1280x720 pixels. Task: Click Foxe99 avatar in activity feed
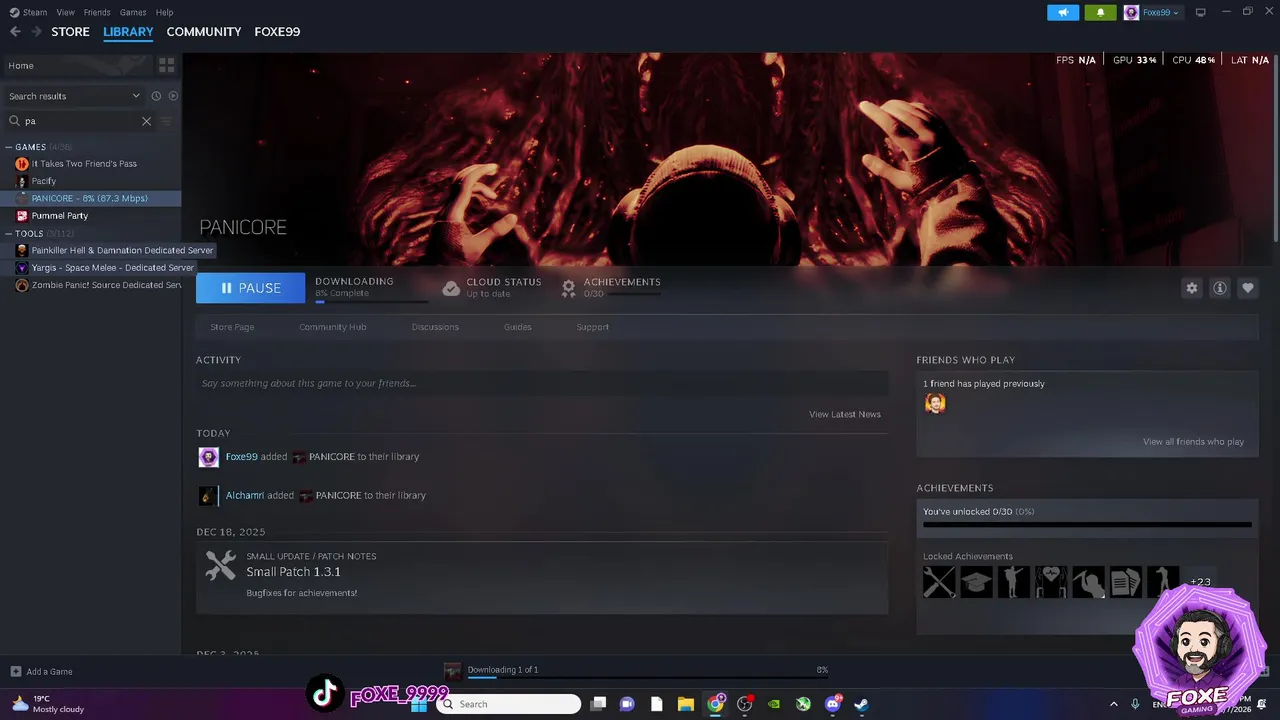pyautogui.click(x=209, y=457)
